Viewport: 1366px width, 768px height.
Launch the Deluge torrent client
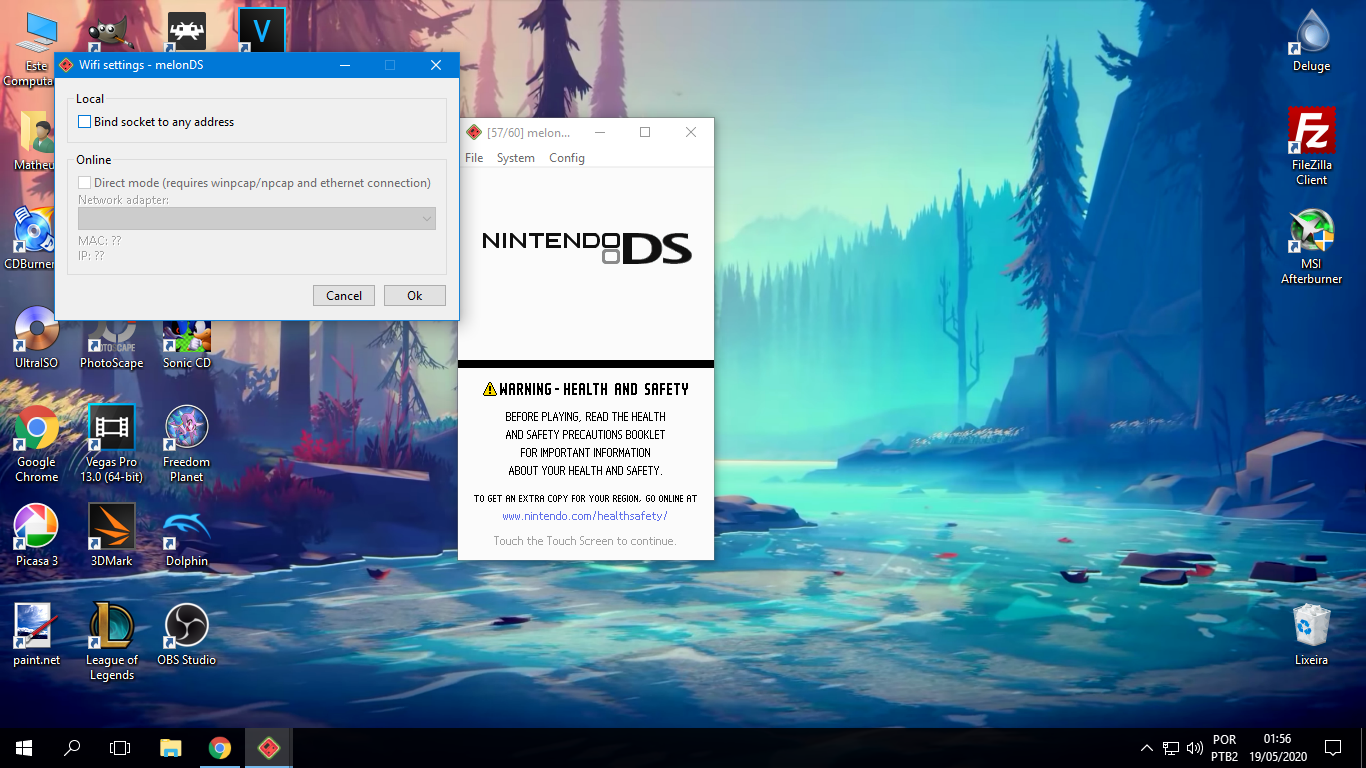(1310, 35)
